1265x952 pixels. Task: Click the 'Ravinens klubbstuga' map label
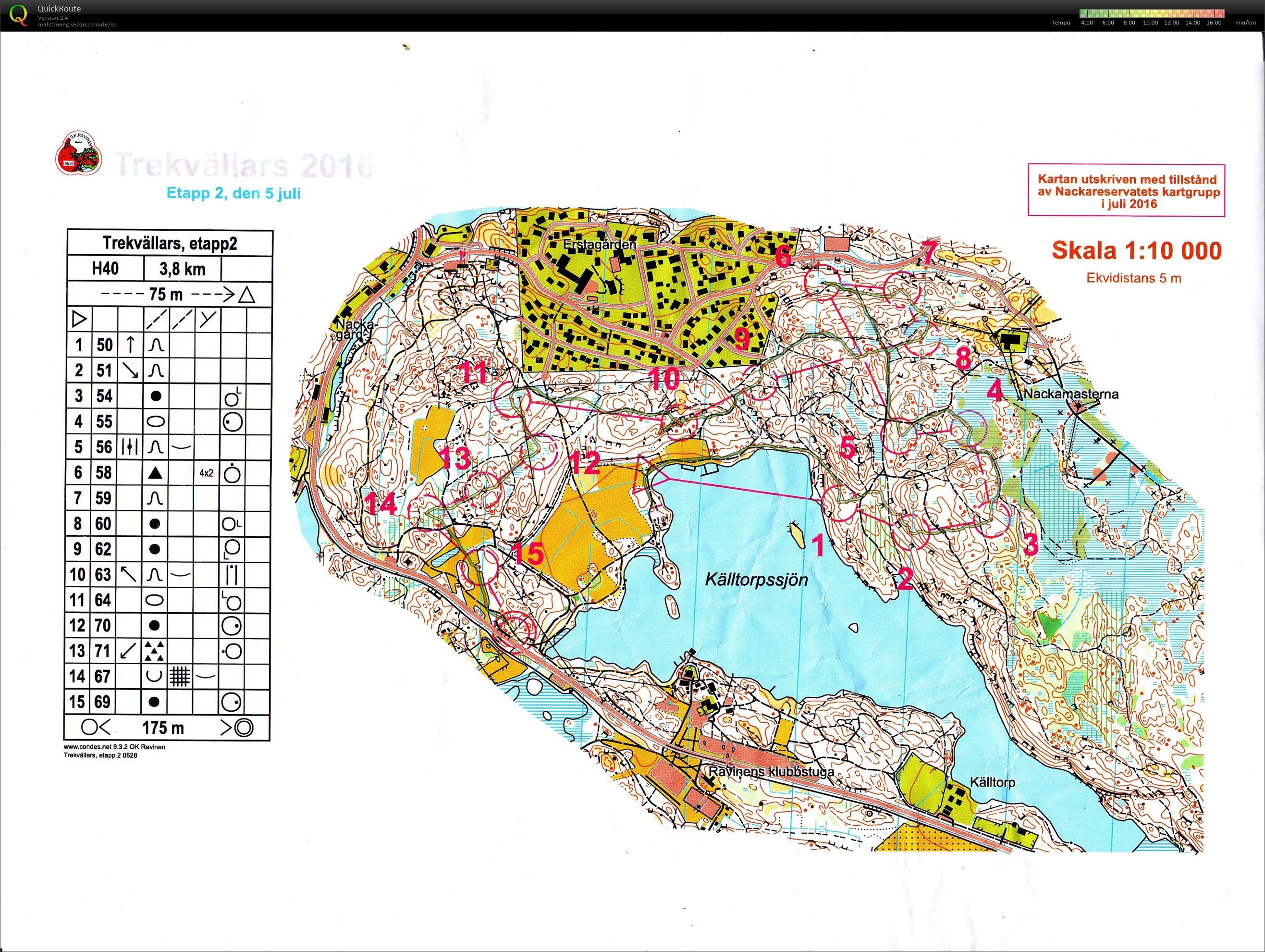772,772
